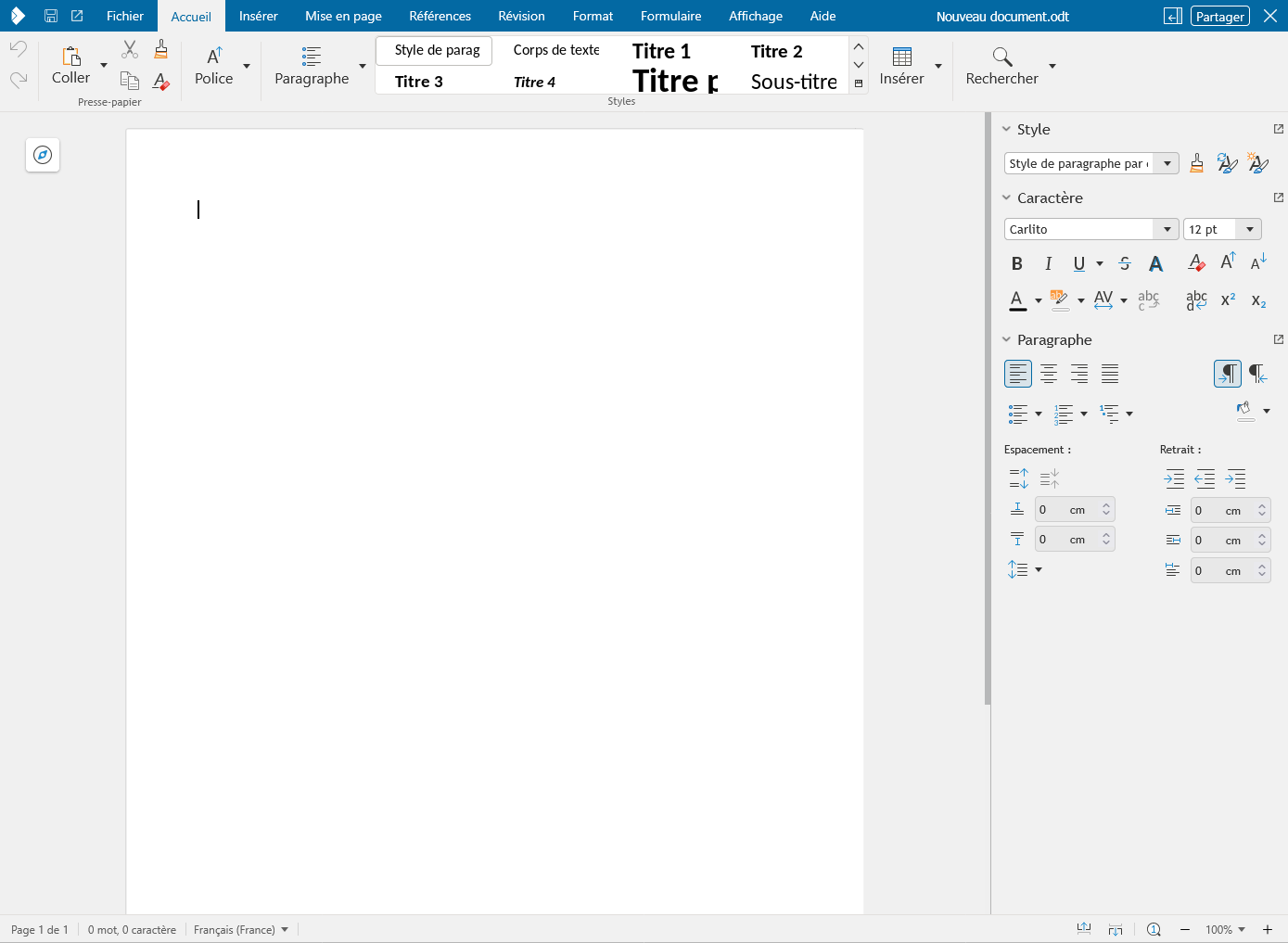1288x943 pixels.
Task: Apply character highlighting color in sidebar
Action: [x=1059, y=299]
